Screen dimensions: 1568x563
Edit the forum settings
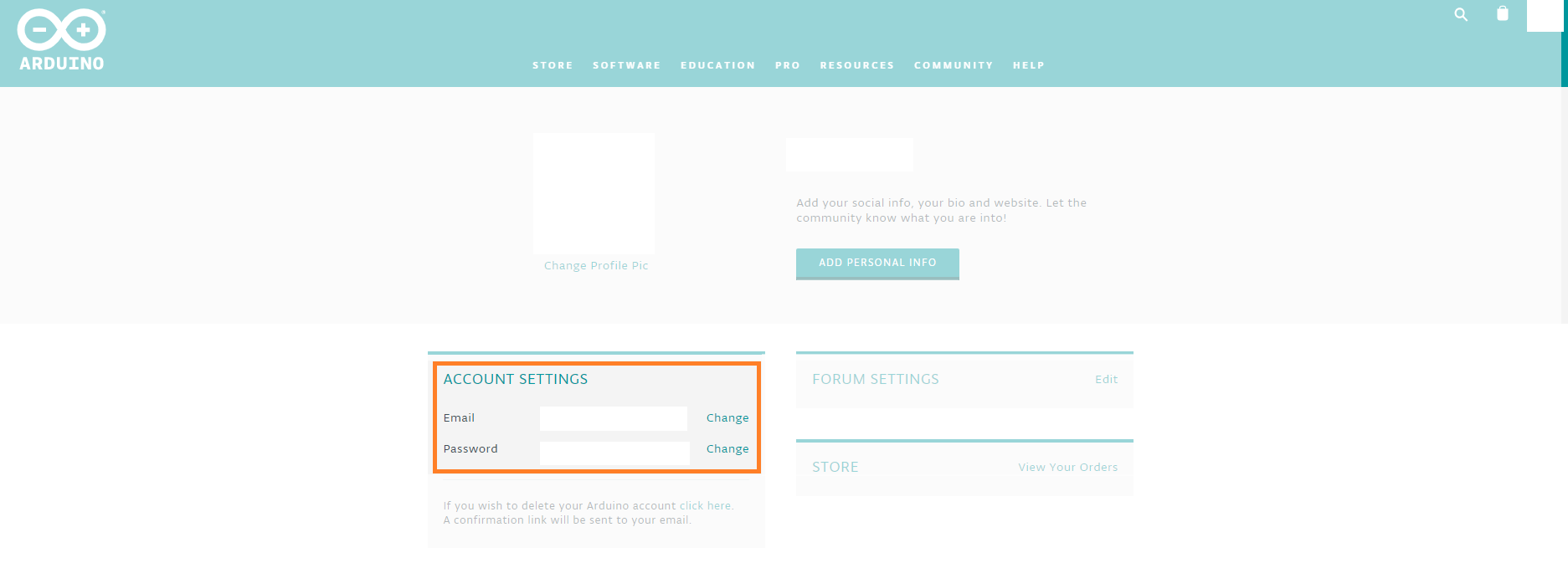(x=1106, y=380)
